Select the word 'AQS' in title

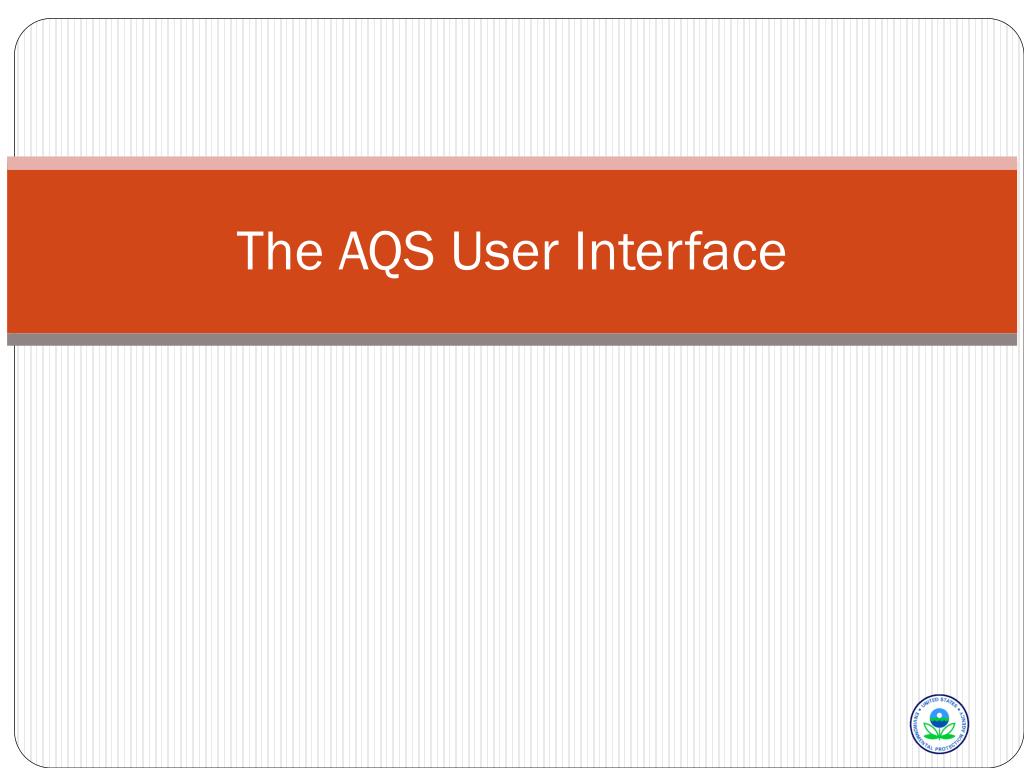[x=385, y=251]
